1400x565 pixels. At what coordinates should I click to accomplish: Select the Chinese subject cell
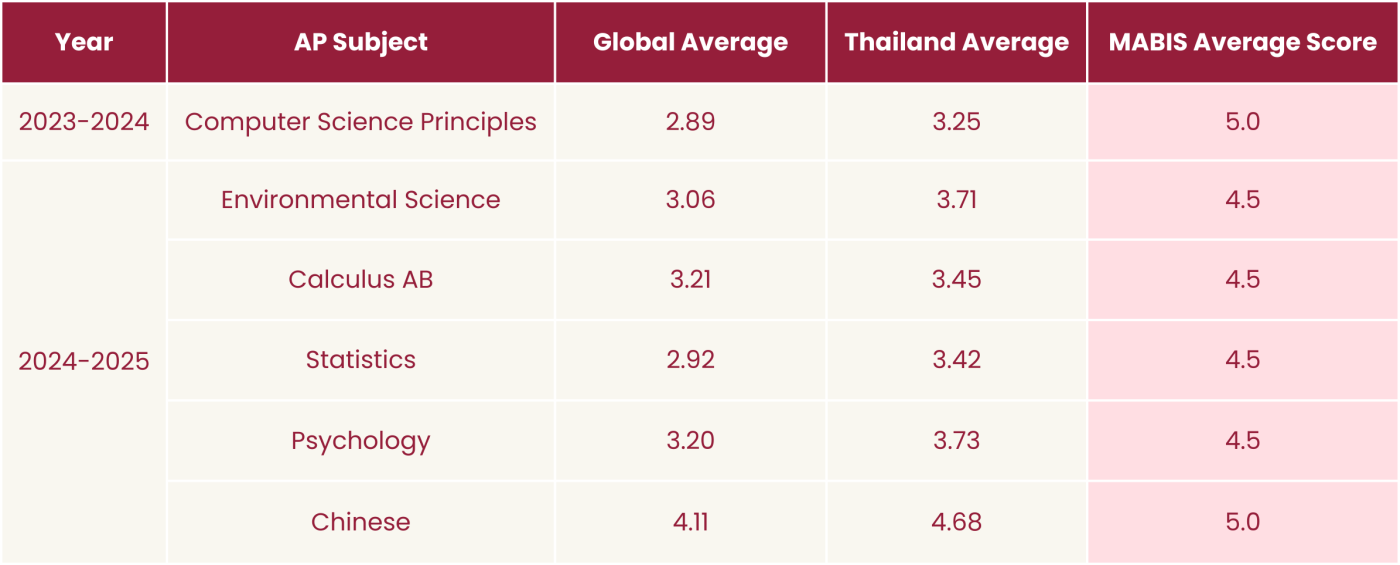pyautogui.click(x=361, y=522)
